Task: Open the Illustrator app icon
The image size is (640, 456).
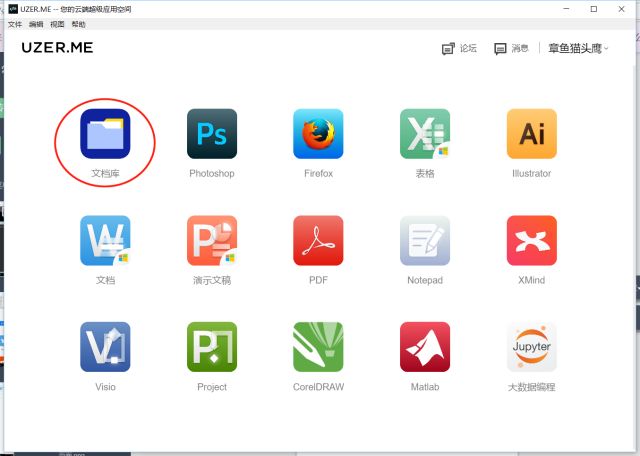Action: pos(531,134)
